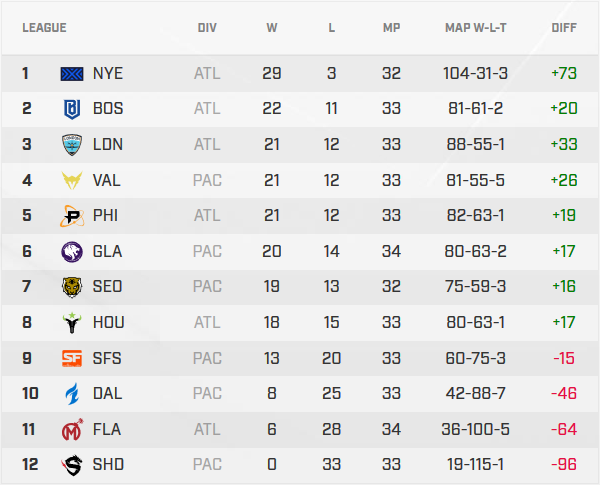This screenshot has height=485, width=600.
Task: Open the Shanghai Dragons logo icon
Action: pyautogui.click(x=73, y=464)
